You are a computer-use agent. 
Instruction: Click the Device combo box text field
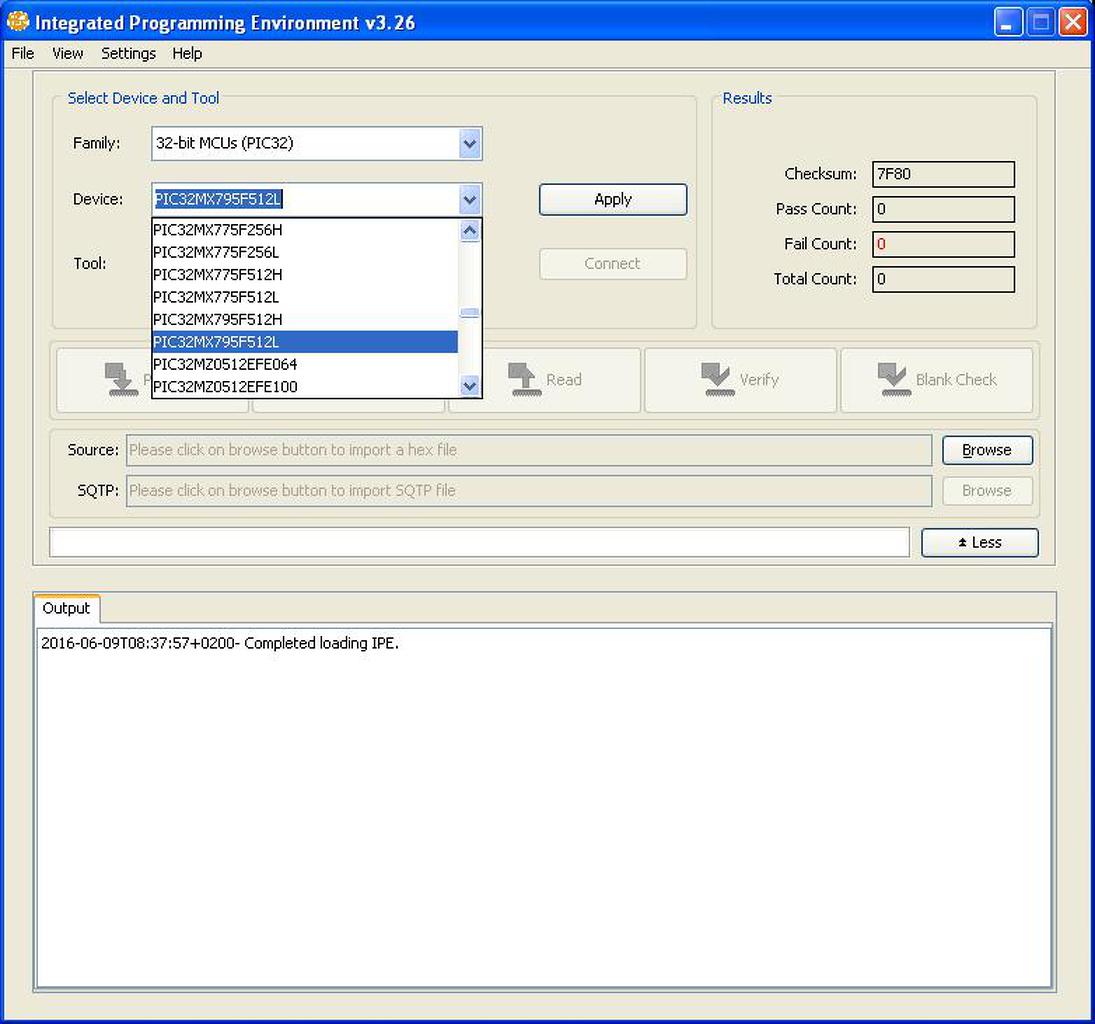(305, 199)
